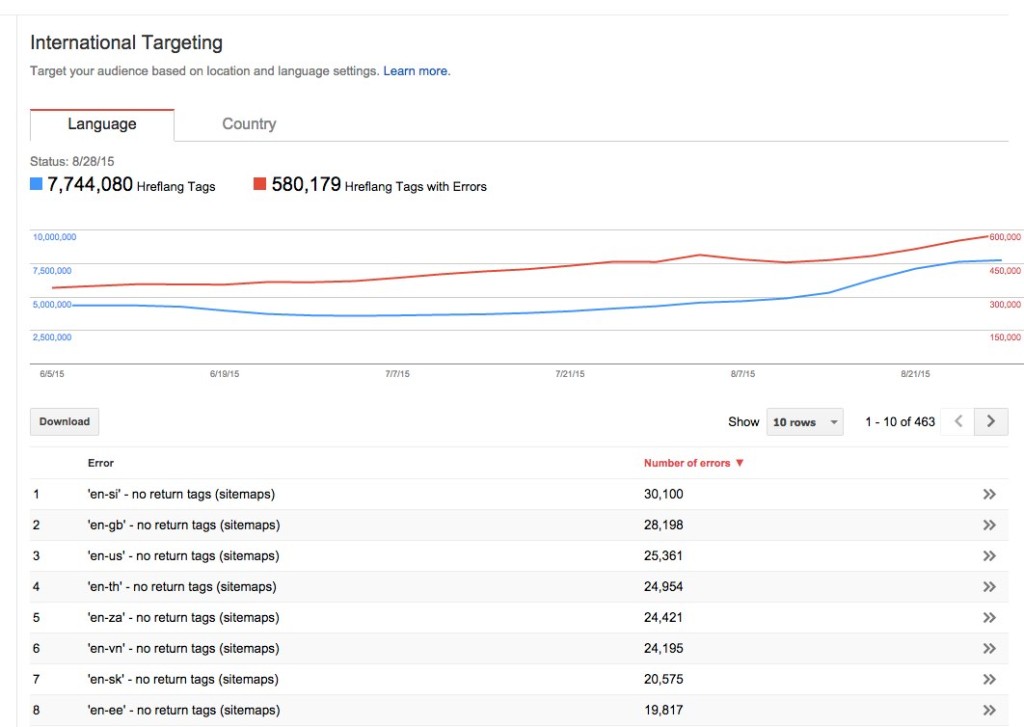Click the error count 28,198
1024x727 pixels.
point(664,525)
